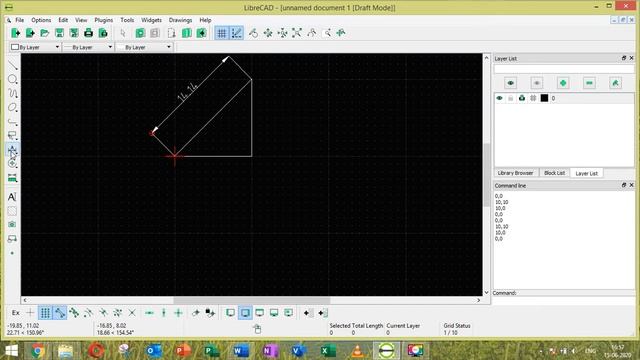Click the New drawing icon
640x360 pixels.
[x=16, y=33]
